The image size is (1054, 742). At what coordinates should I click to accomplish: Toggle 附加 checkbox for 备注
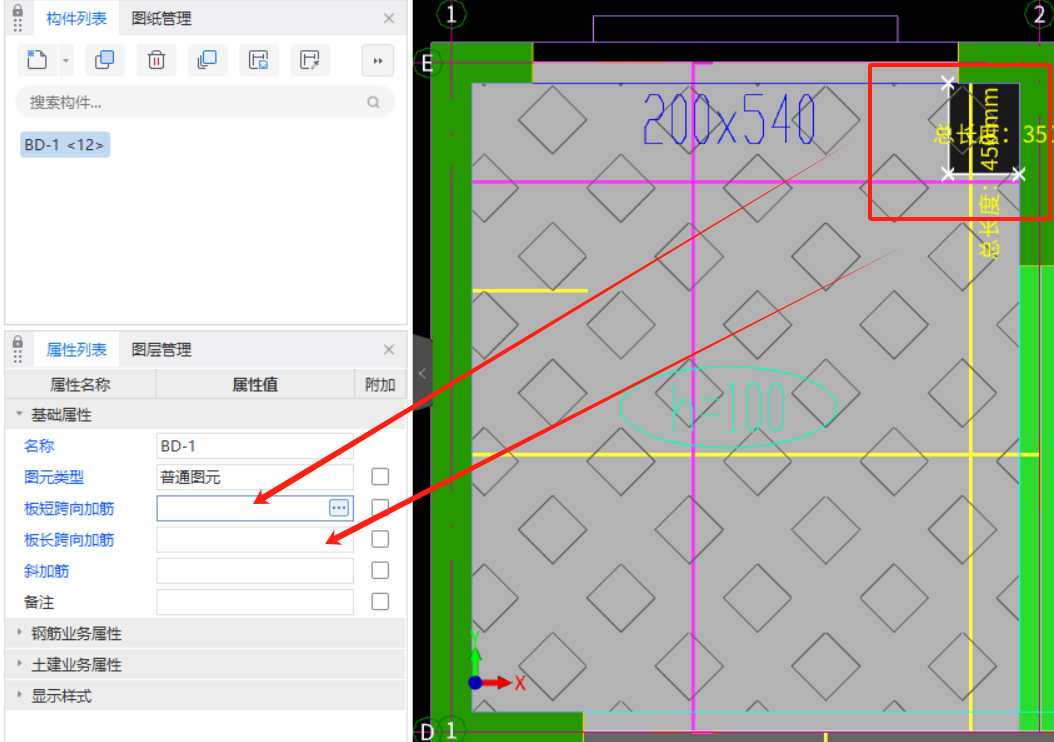380,602
